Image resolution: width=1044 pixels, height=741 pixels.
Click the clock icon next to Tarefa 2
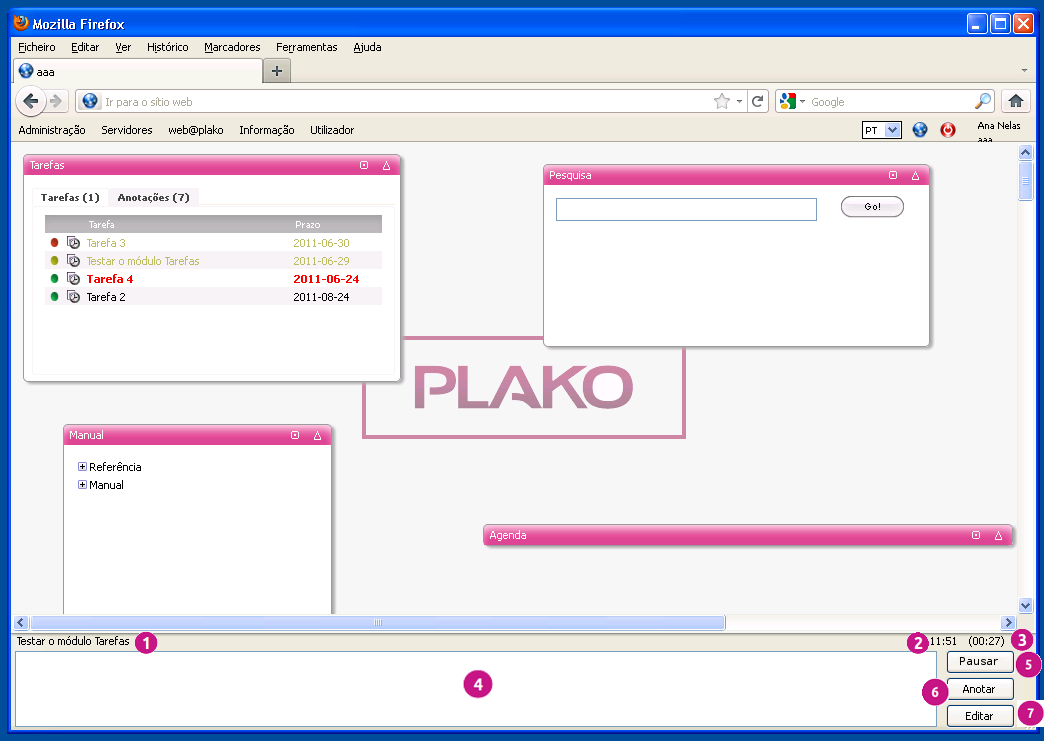point(73,297)
